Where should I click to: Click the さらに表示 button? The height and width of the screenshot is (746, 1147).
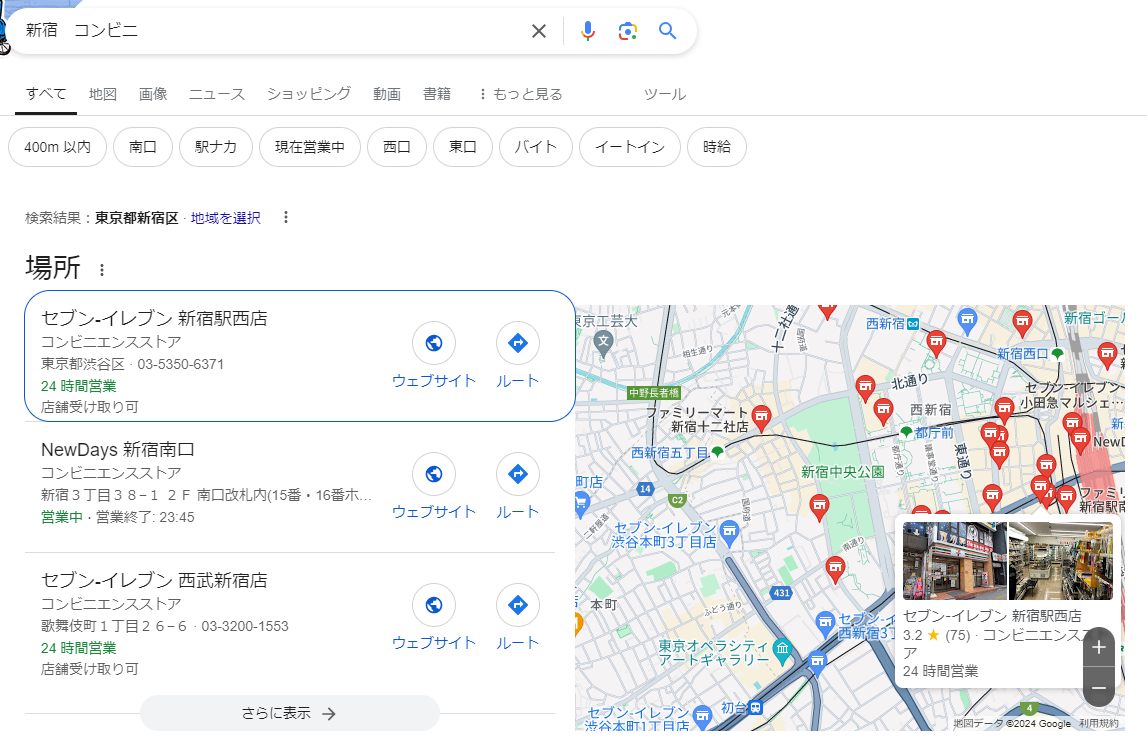(x=290, y=713)
